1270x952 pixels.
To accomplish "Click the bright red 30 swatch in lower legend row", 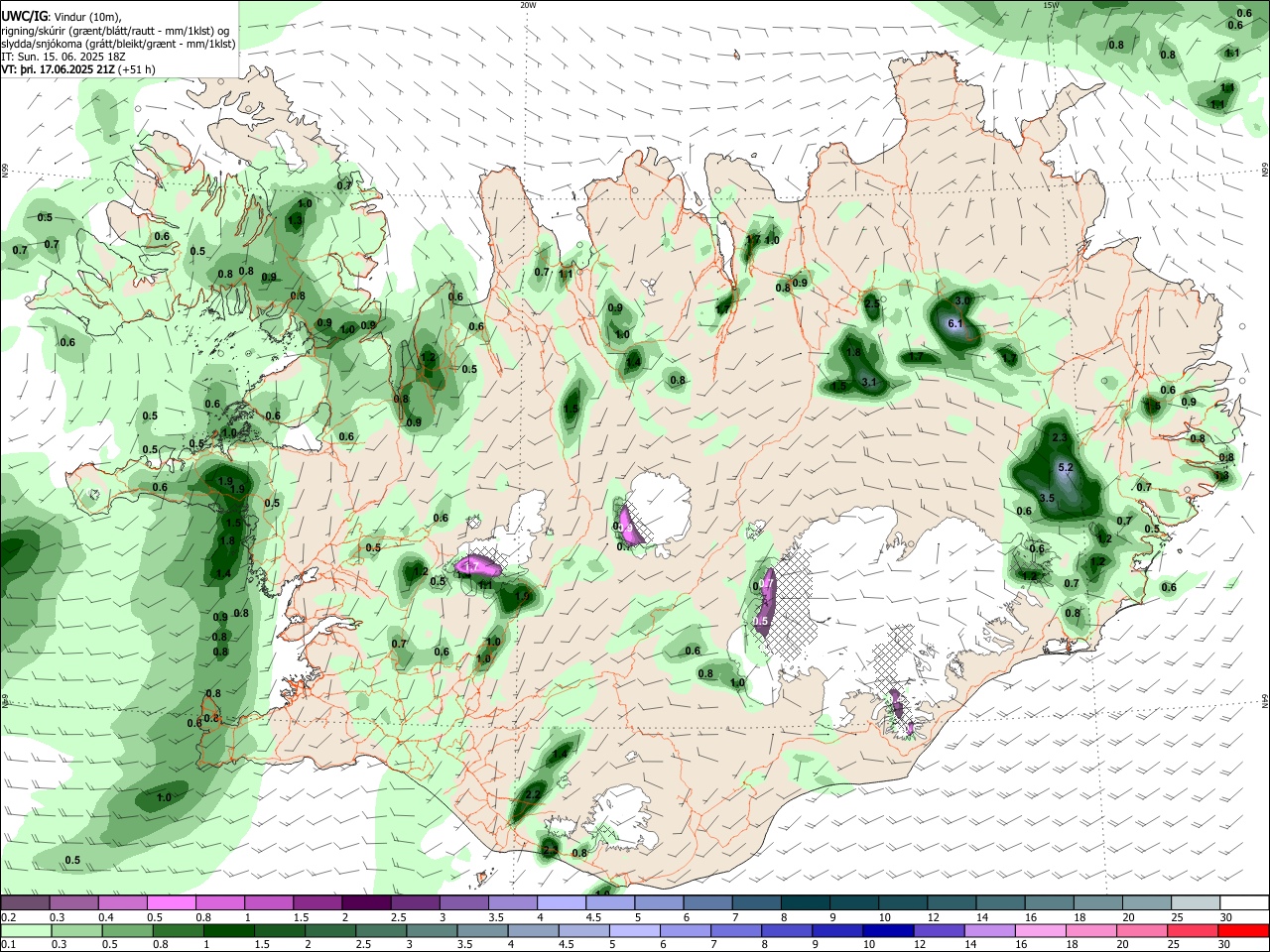I will point(1244,930).
